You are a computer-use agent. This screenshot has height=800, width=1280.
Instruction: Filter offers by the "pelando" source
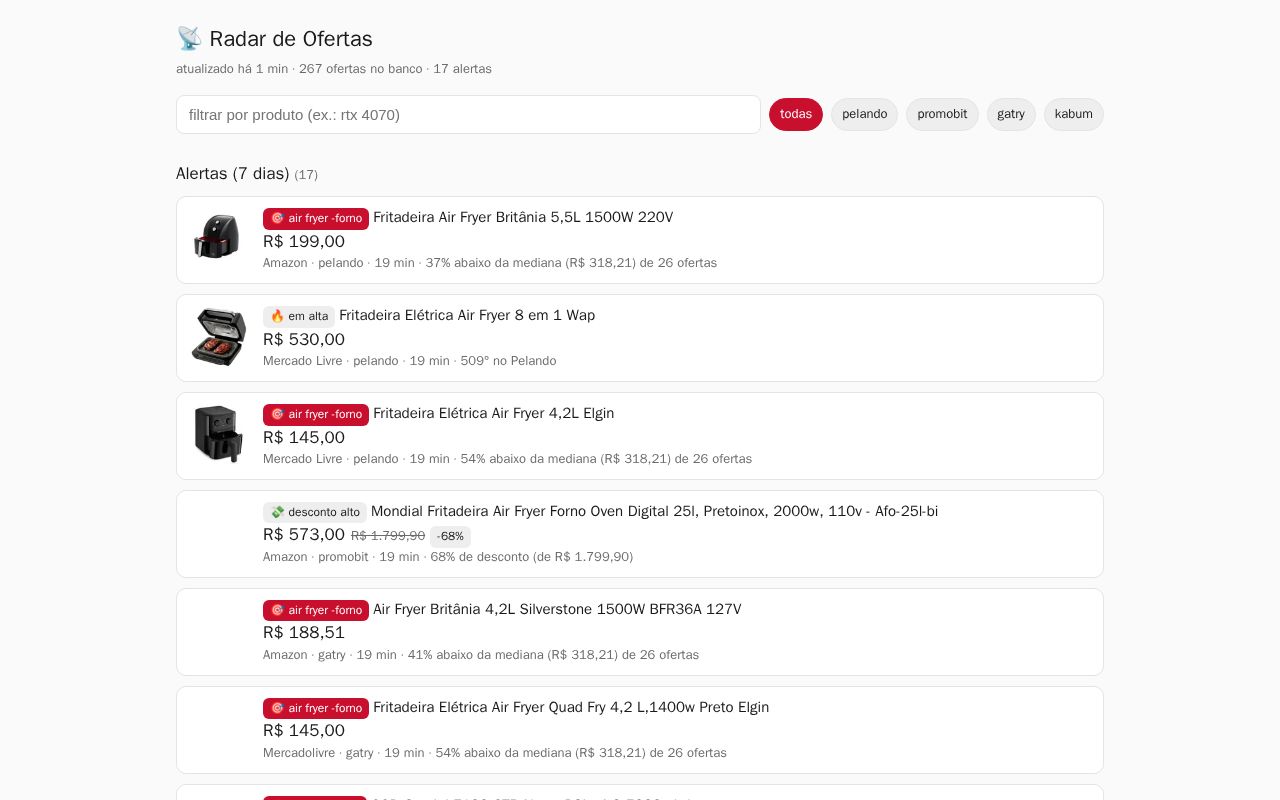[x=864, y=114]
